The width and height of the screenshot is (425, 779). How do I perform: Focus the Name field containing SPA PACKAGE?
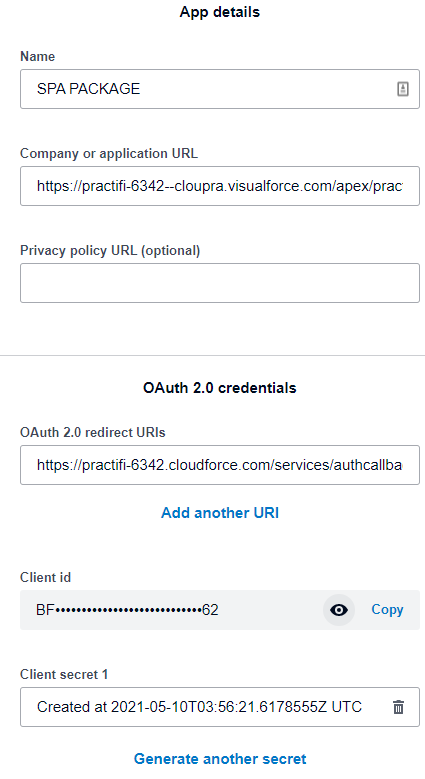click(220, 89)
